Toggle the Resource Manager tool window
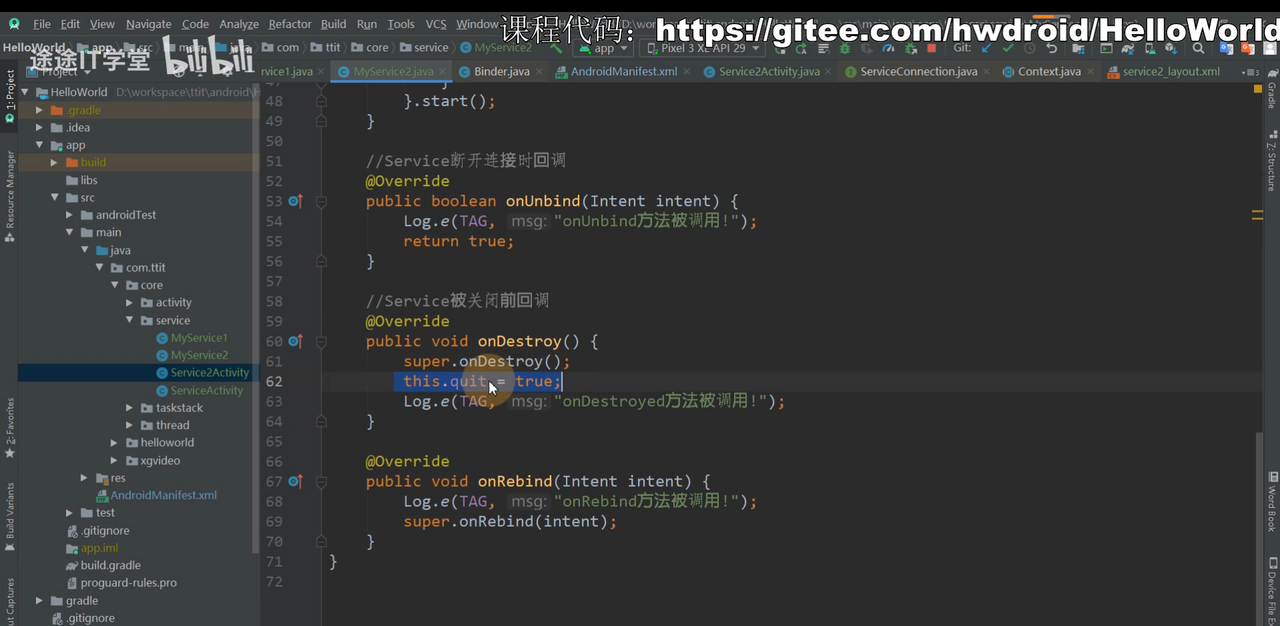This screenshot has height=626, width=1280. [x=9, y=196]
